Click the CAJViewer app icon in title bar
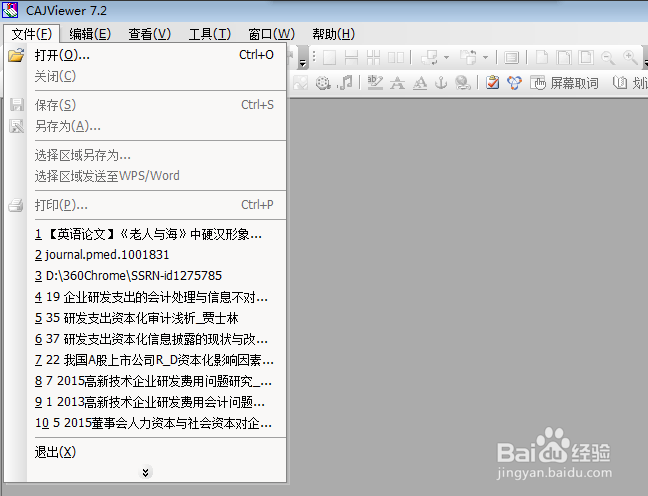The image size is (648, 496). [x=10, y=10]
